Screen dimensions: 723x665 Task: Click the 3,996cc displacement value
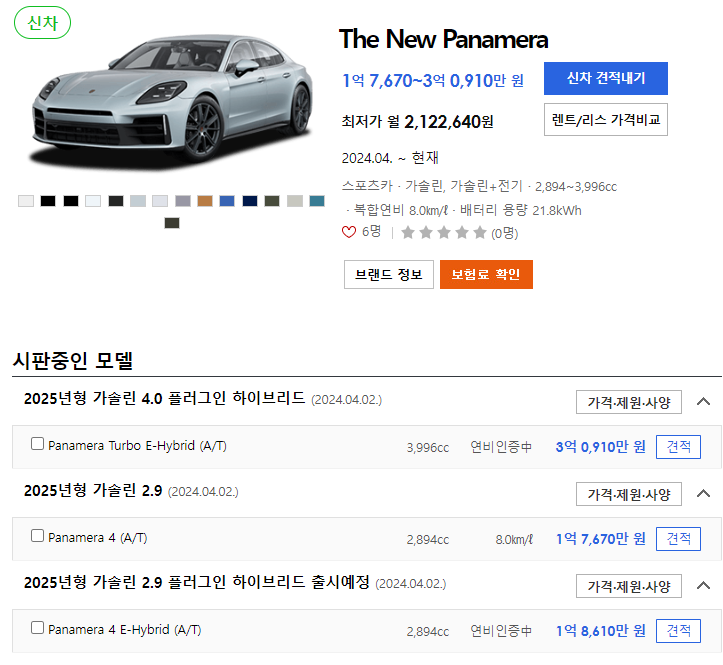click(x=427, y=448)
